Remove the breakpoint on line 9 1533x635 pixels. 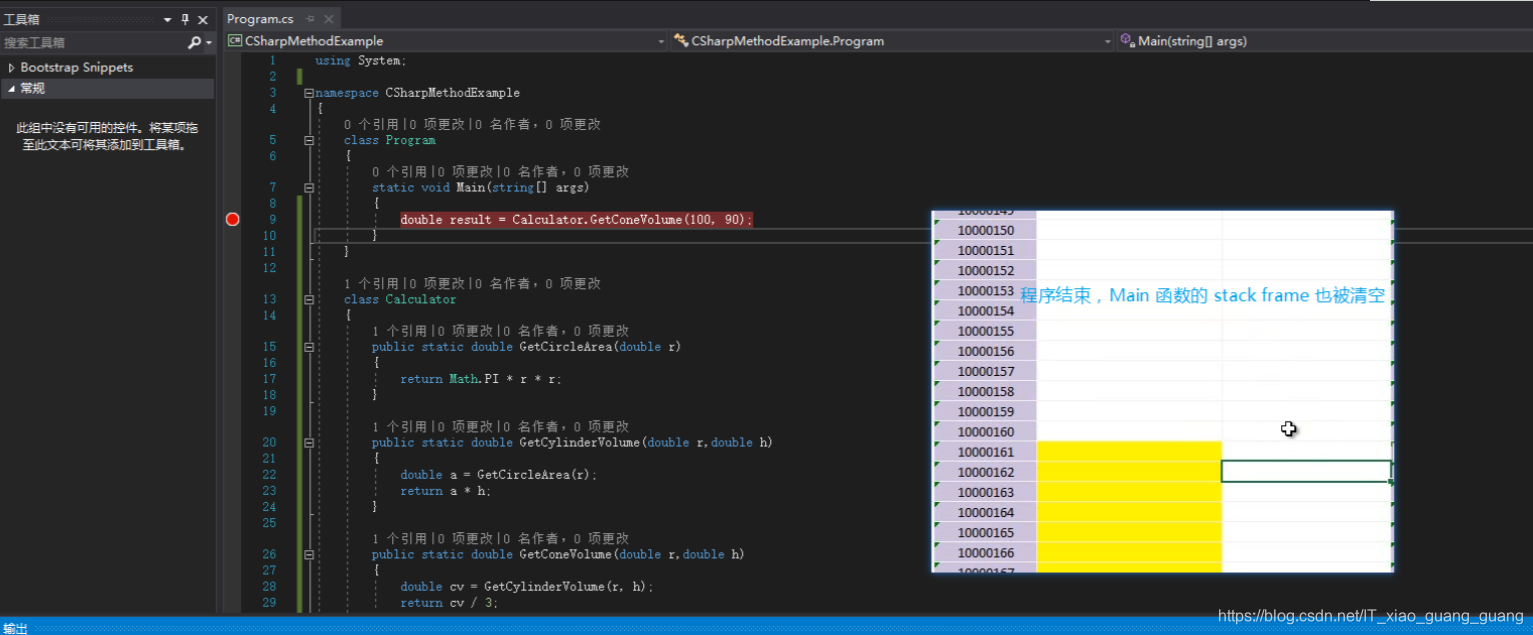[233, 219]
